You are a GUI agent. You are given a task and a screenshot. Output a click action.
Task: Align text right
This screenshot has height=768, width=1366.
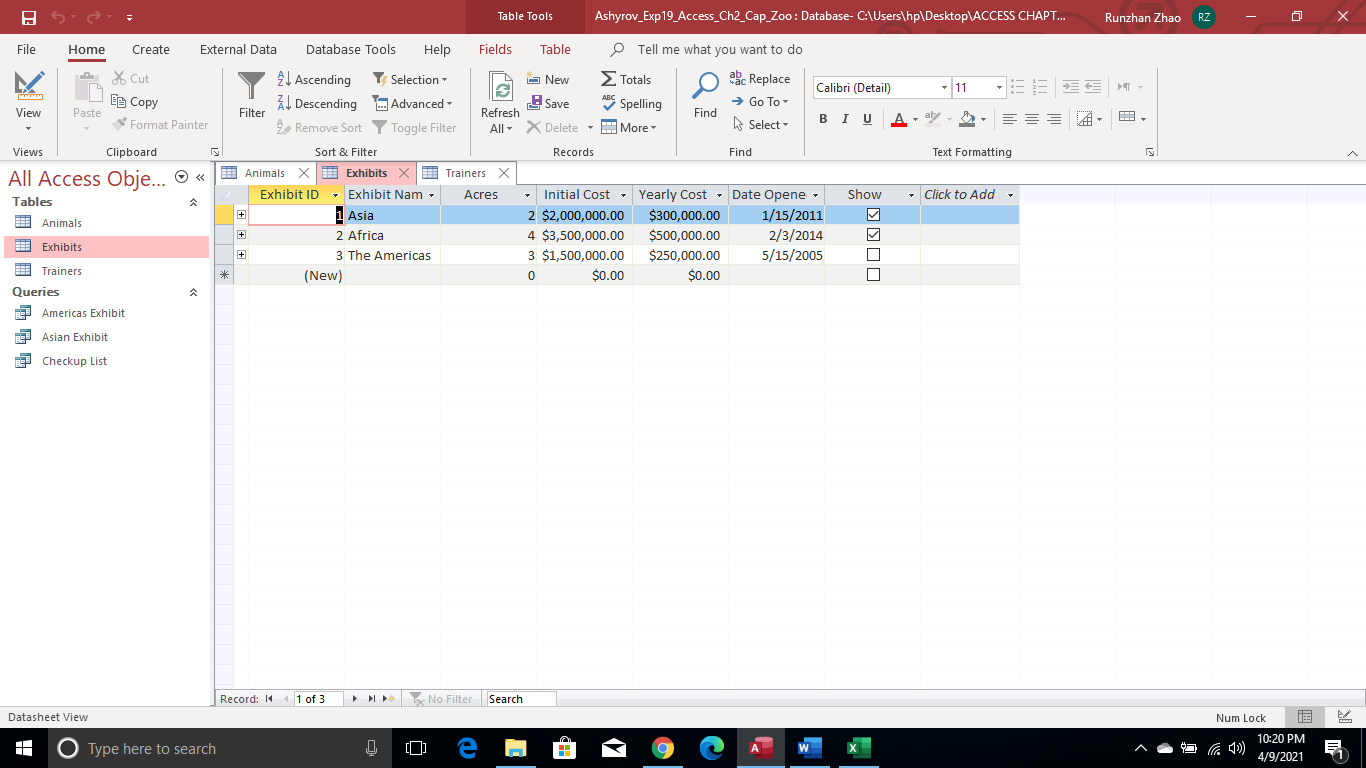coord(1054,119)
